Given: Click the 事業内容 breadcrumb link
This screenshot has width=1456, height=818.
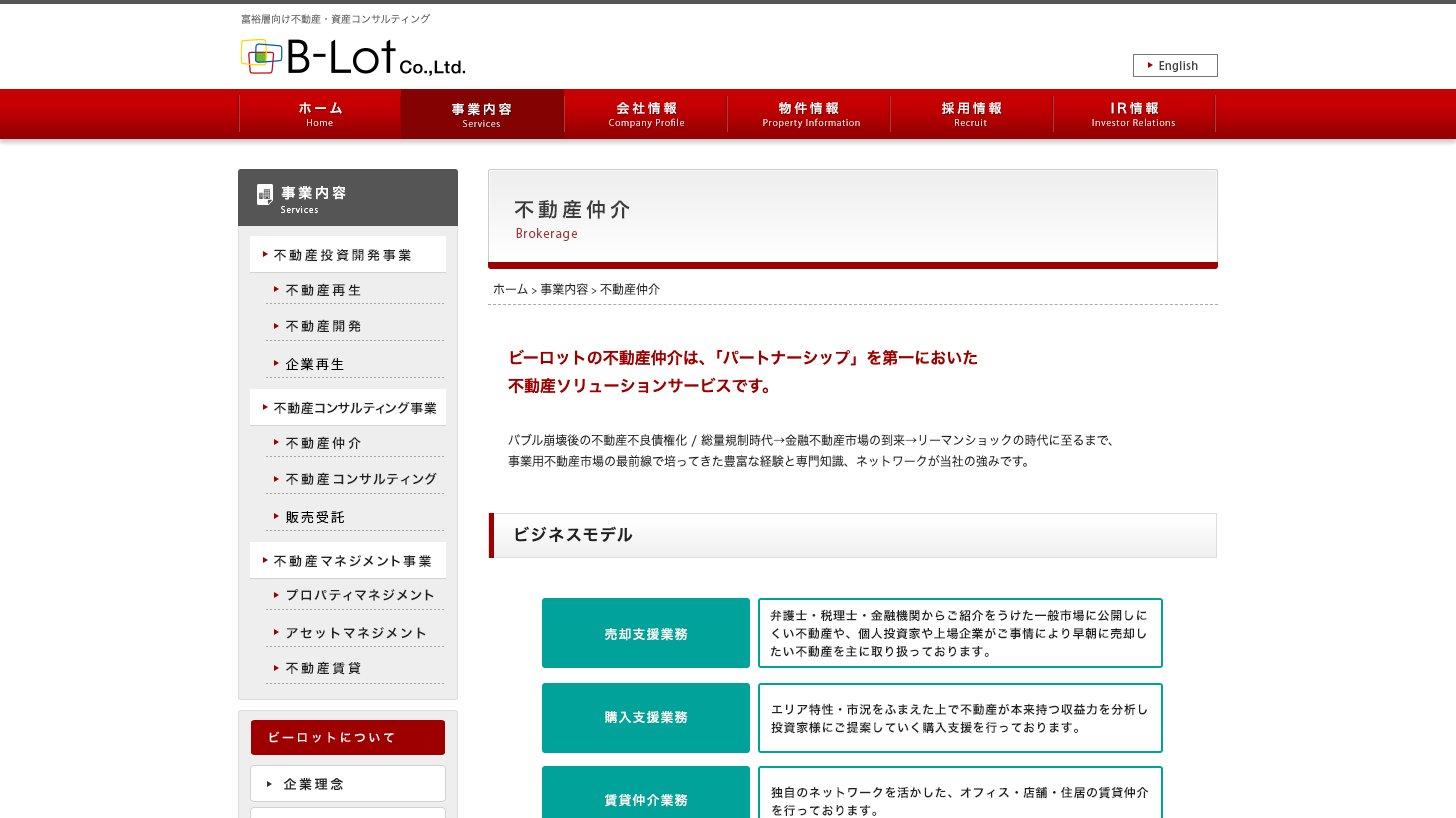Looking at the screenshot, I should pyautogui.click(x=564, y=289).
